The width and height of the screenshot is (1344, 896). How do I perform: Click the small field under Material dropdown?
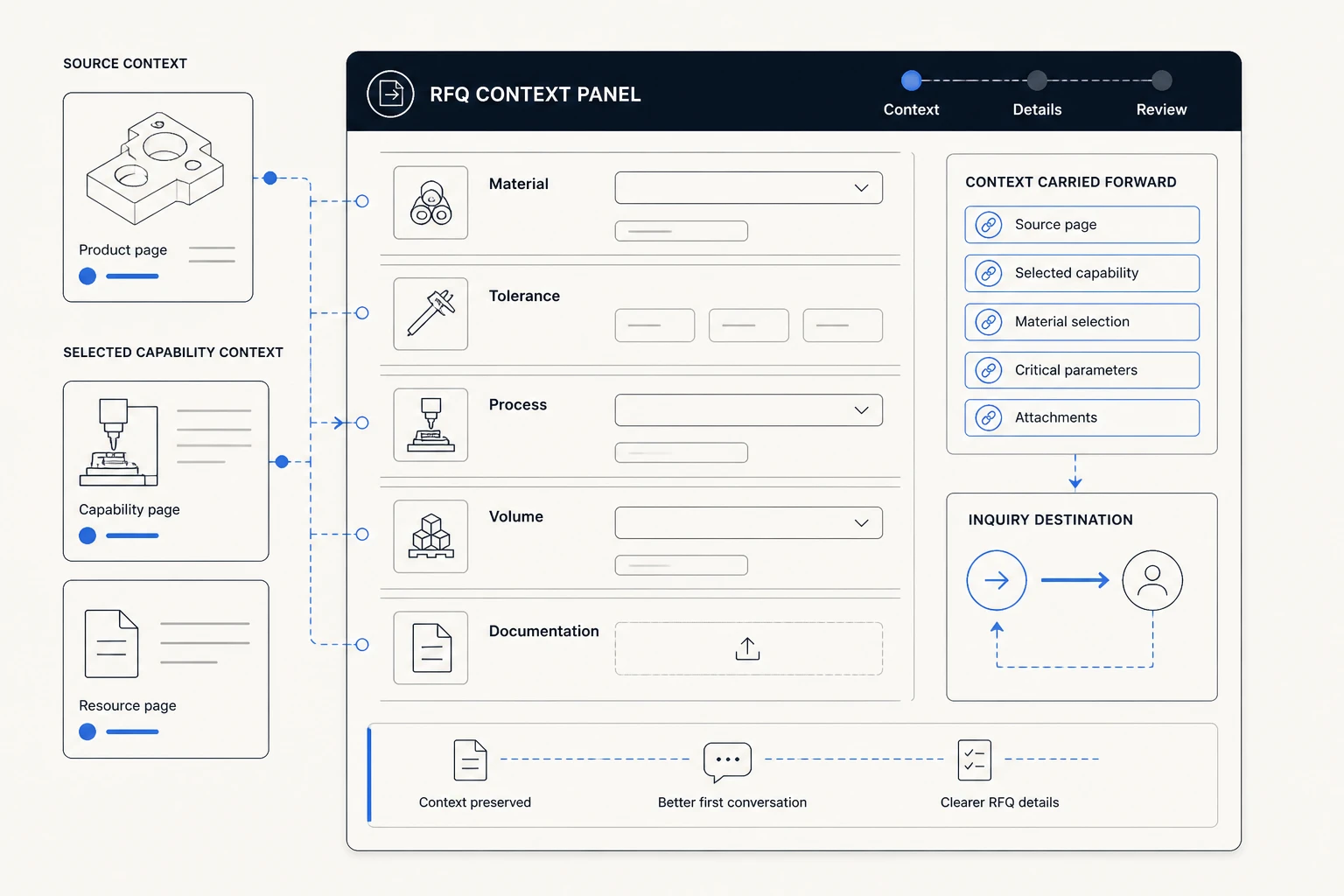(x=682, y=231)
